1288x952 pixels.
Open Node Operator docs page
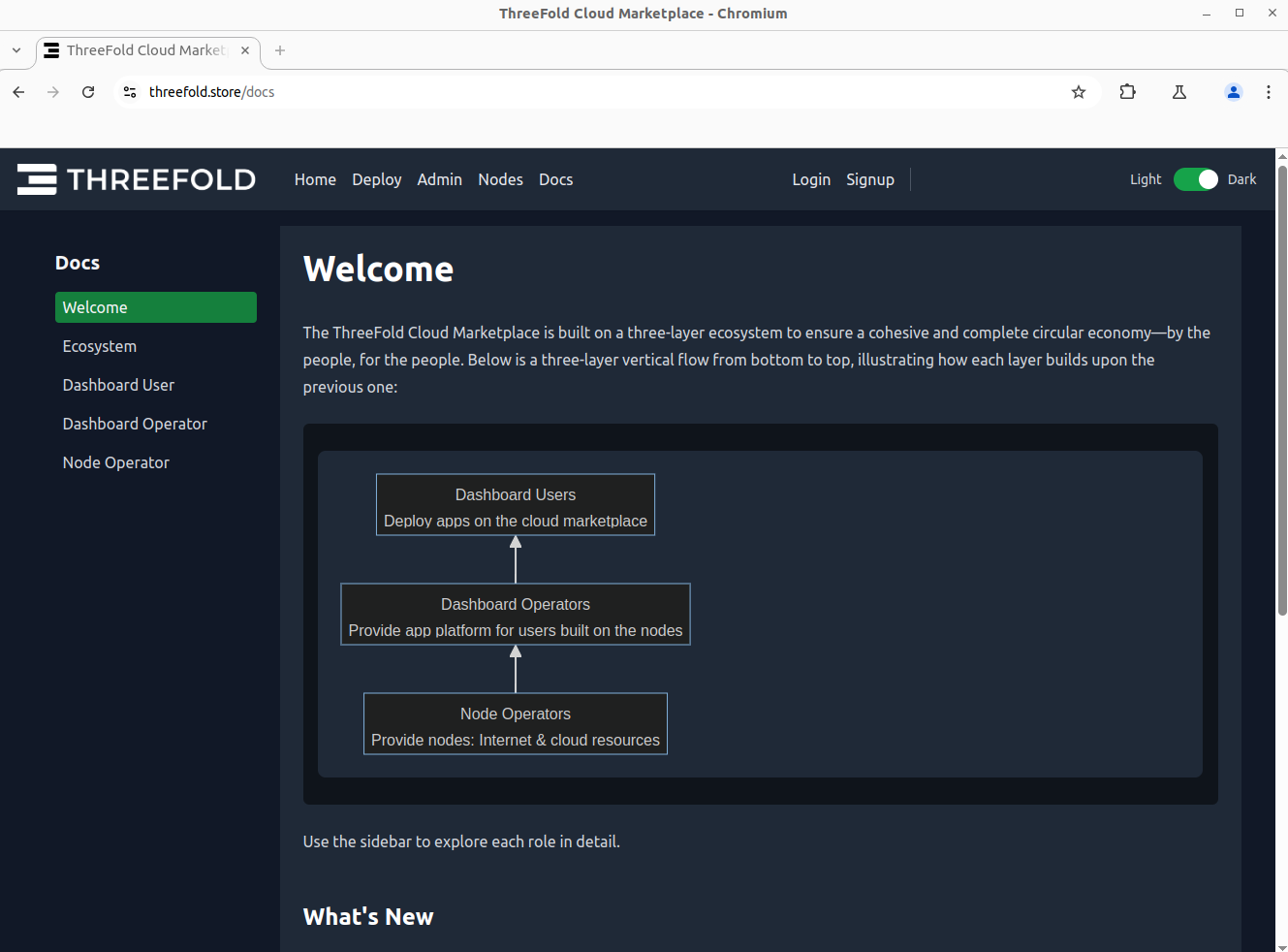156,462
